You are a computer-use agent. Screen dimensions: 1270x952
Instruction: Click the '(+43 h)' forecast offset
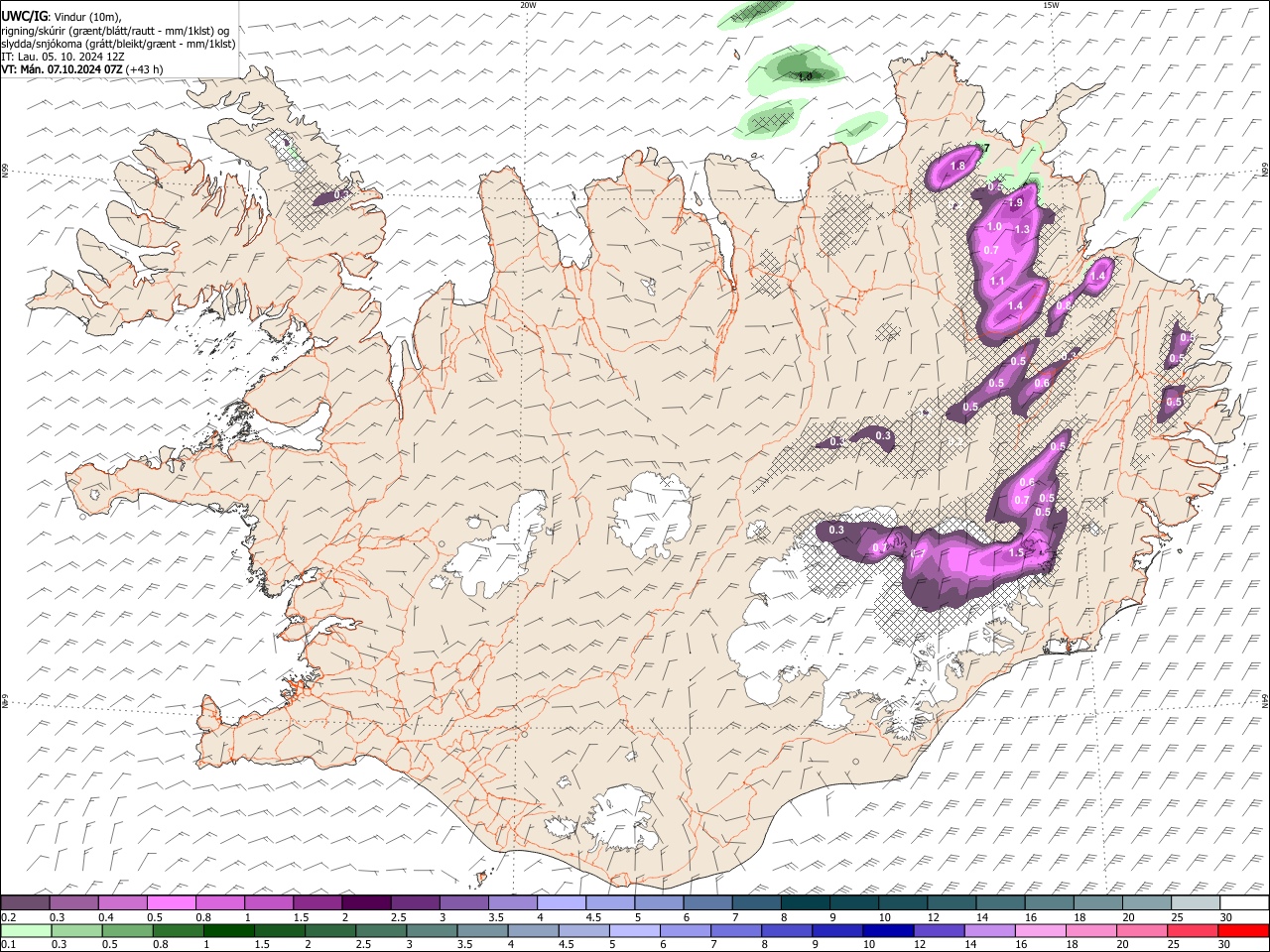coord(145,69)
